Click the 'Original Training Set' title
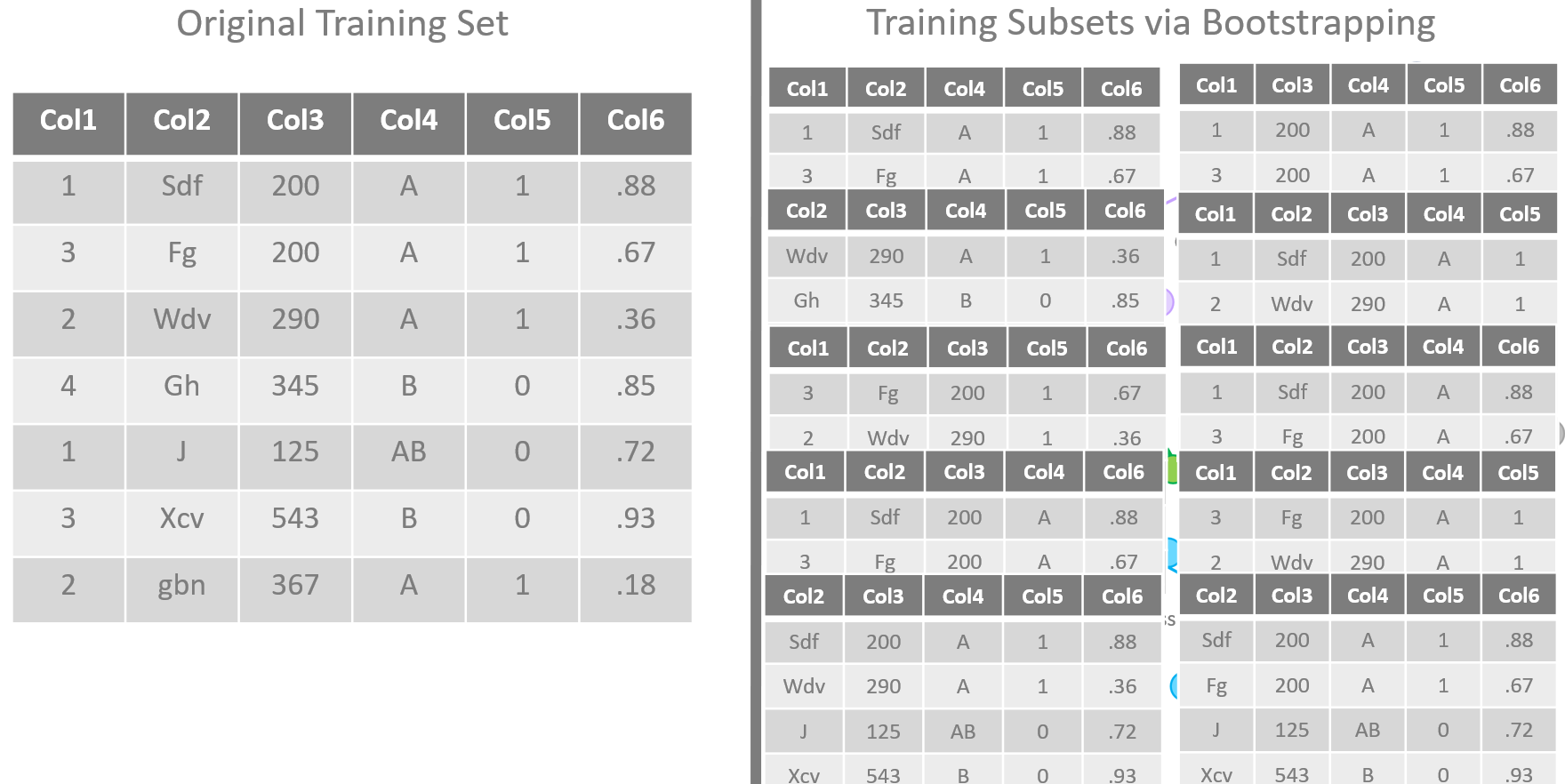The image size is (1565, 784). (342, 24)
